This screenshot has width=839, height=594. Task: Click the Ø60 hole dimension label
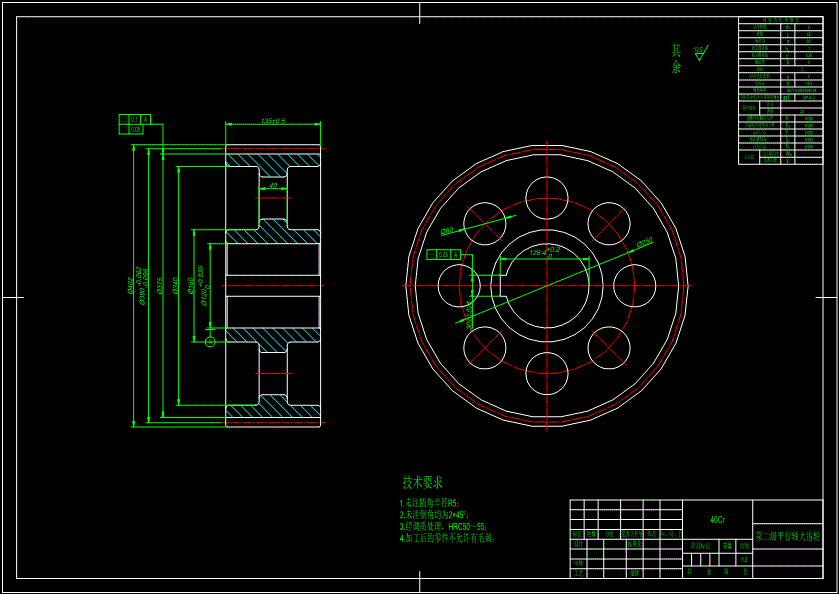pos(447,231)
